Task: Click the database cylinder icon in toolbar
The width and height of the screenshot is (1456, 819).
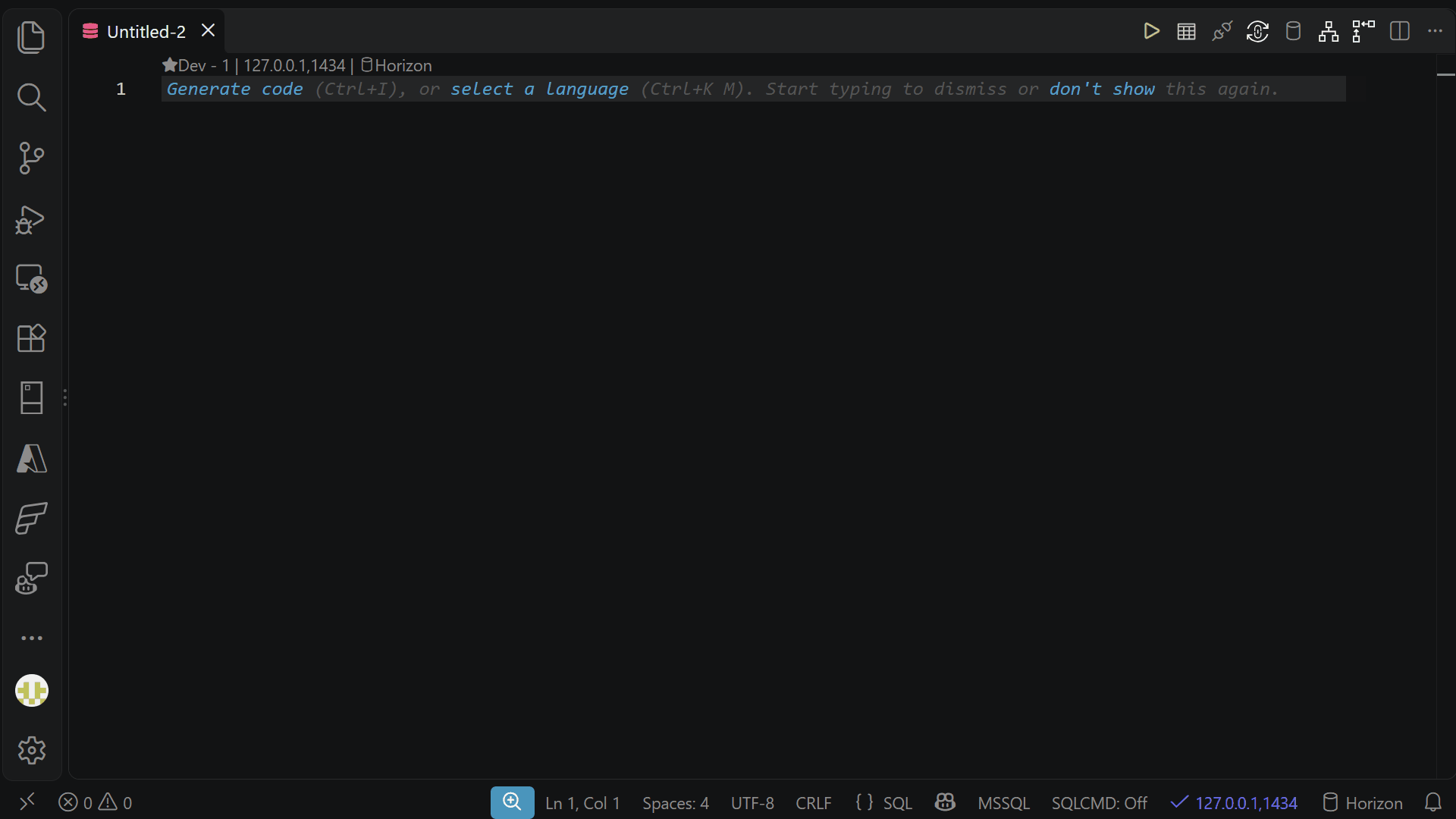Action: point(1293,32)
